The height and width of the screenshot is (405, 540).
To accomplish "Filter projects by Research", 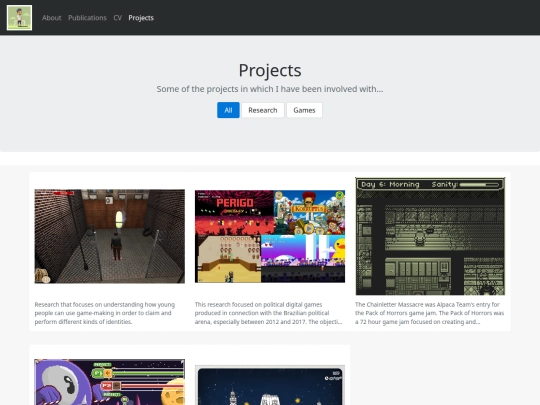I will point(263,110).
